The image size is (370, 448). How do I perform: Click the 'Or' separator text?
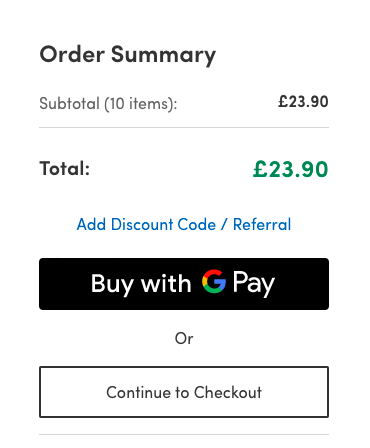coord(184,339)
